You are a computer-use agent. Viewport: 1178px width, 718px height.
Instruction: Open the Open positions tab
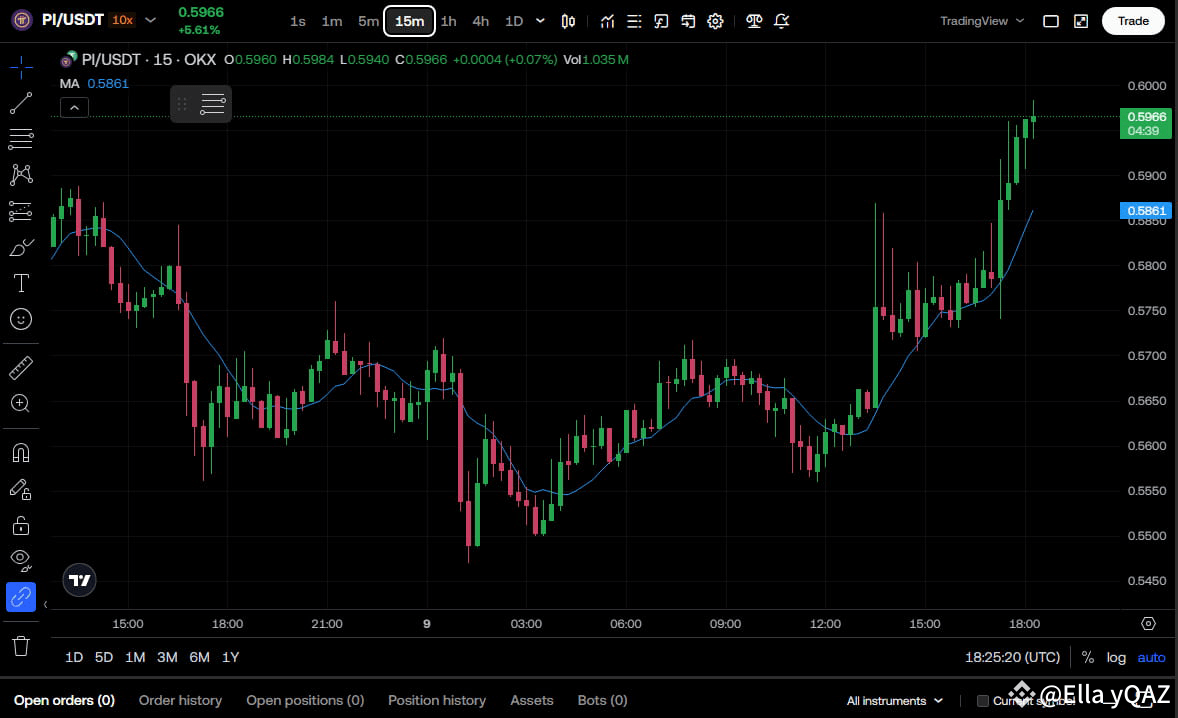pyautogui.click(x=305, y=700)
